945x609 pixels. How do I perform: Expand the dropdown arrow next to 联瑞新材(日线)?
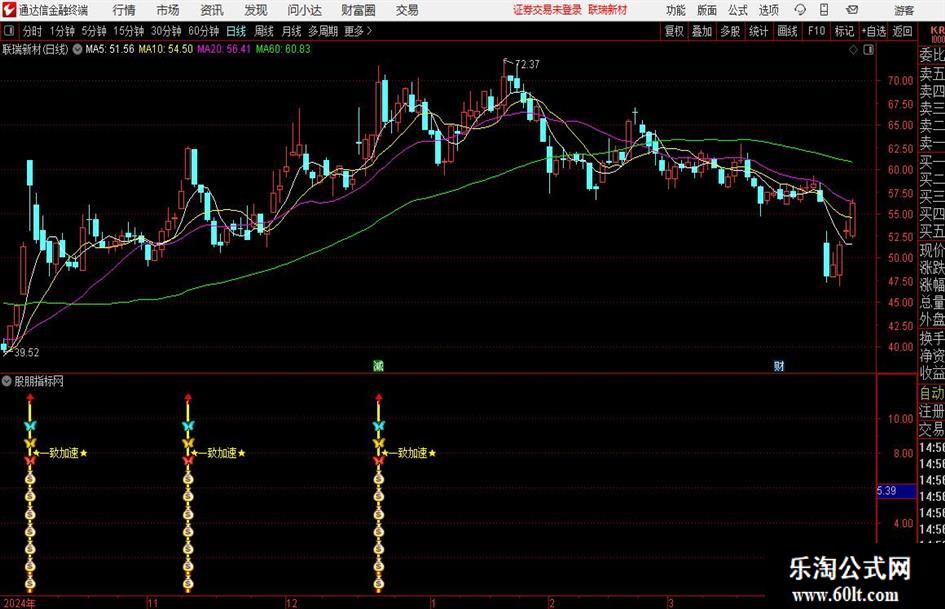[x=77, y=49]
